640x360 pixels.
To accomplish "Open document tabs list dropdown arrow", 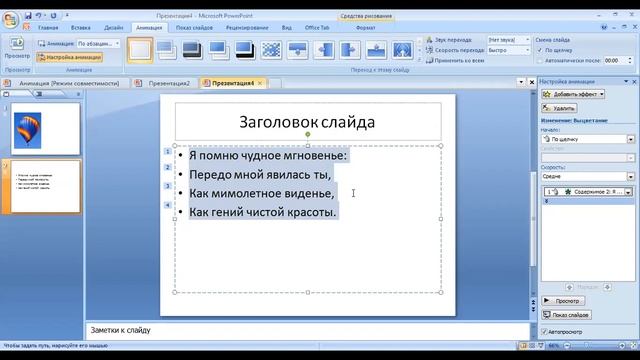I will 521,82.
